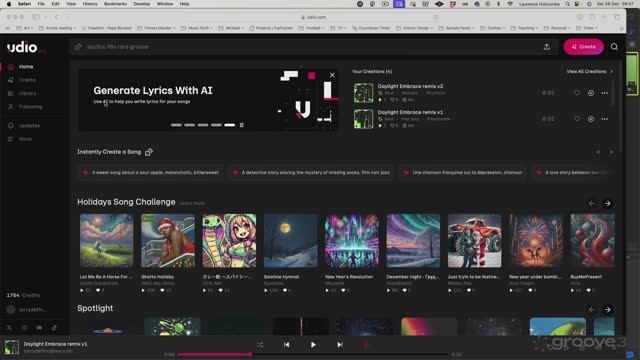
Task: Click circular icon on remix v2 row
Action: 591,93
